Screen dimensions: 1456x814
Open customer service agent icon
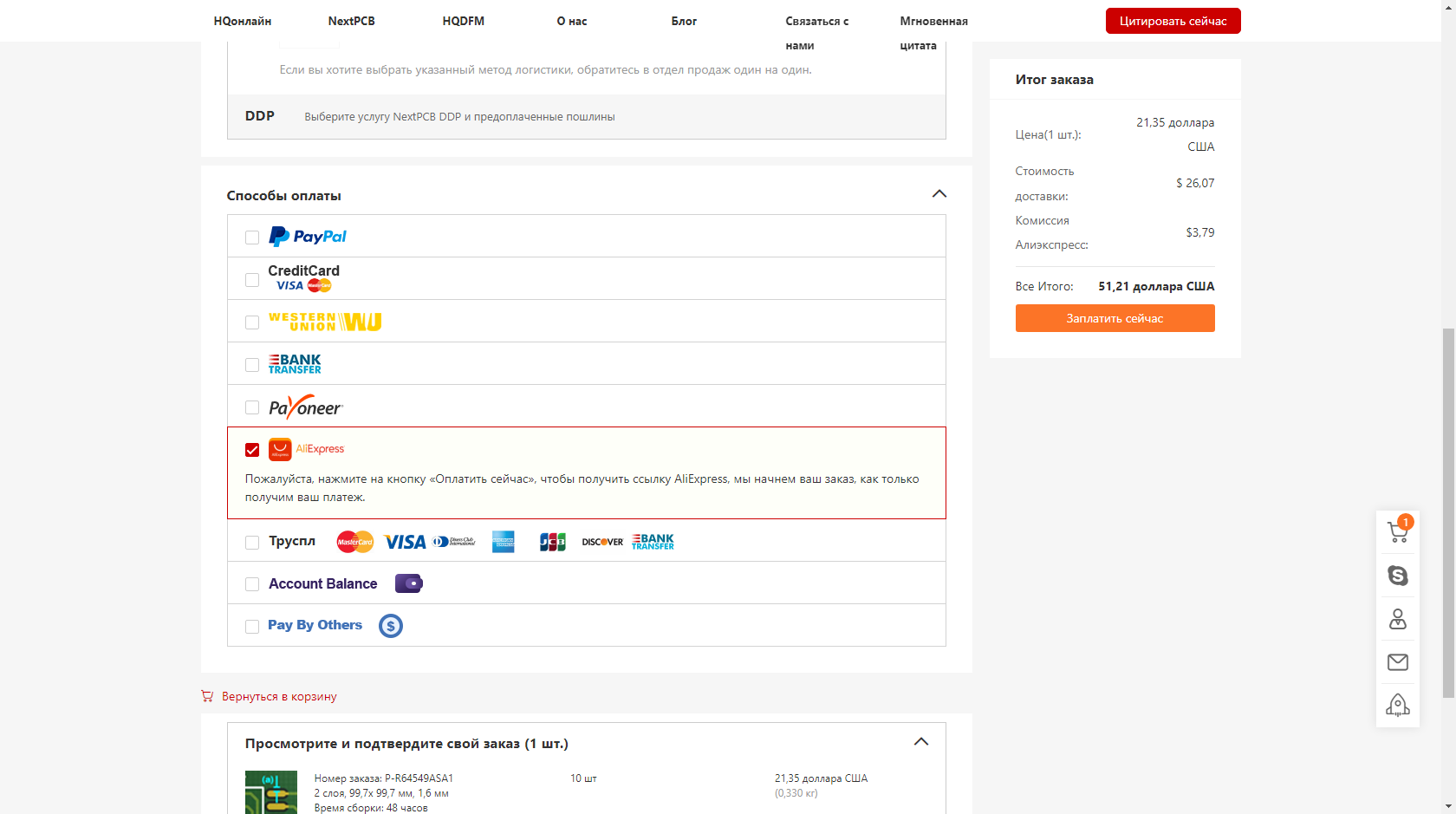tap(1398, 619)
